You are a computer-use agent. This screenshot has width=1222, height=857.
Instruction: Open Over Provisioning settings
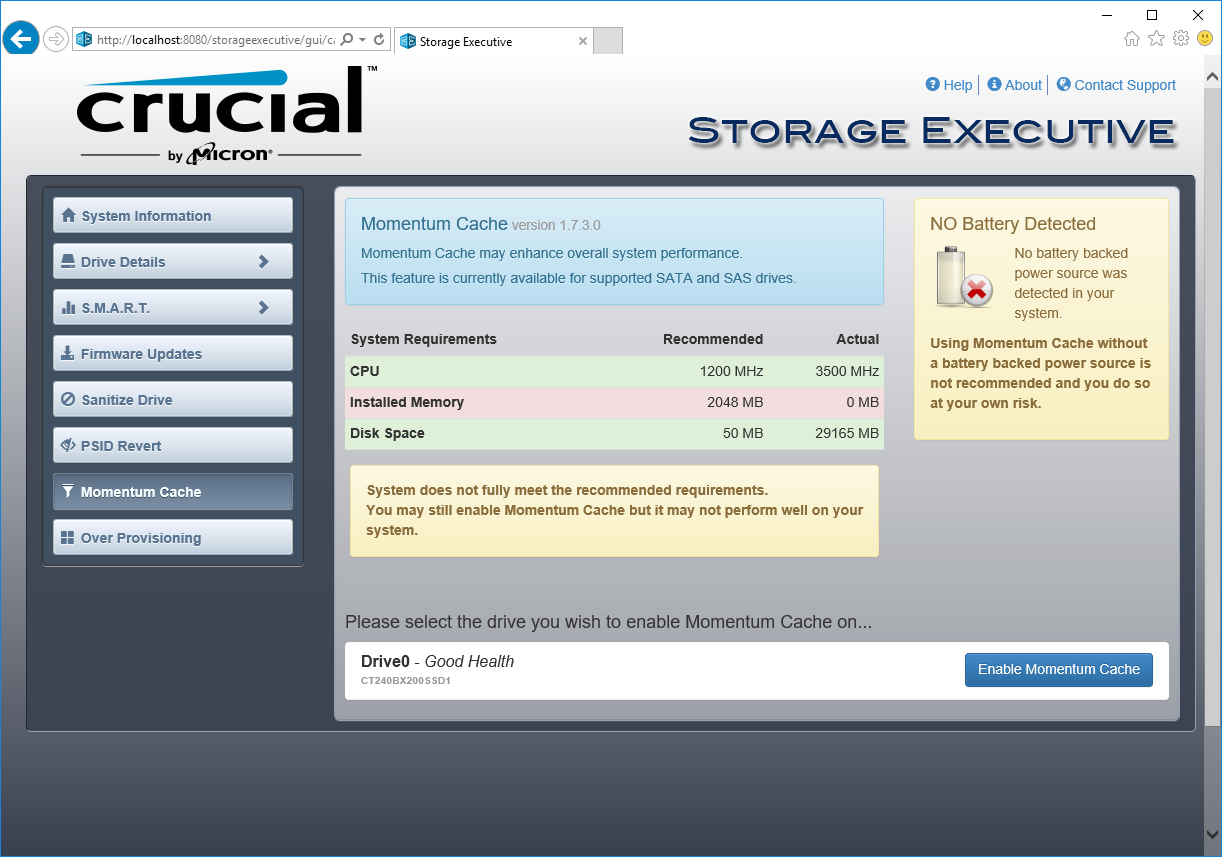173,537
